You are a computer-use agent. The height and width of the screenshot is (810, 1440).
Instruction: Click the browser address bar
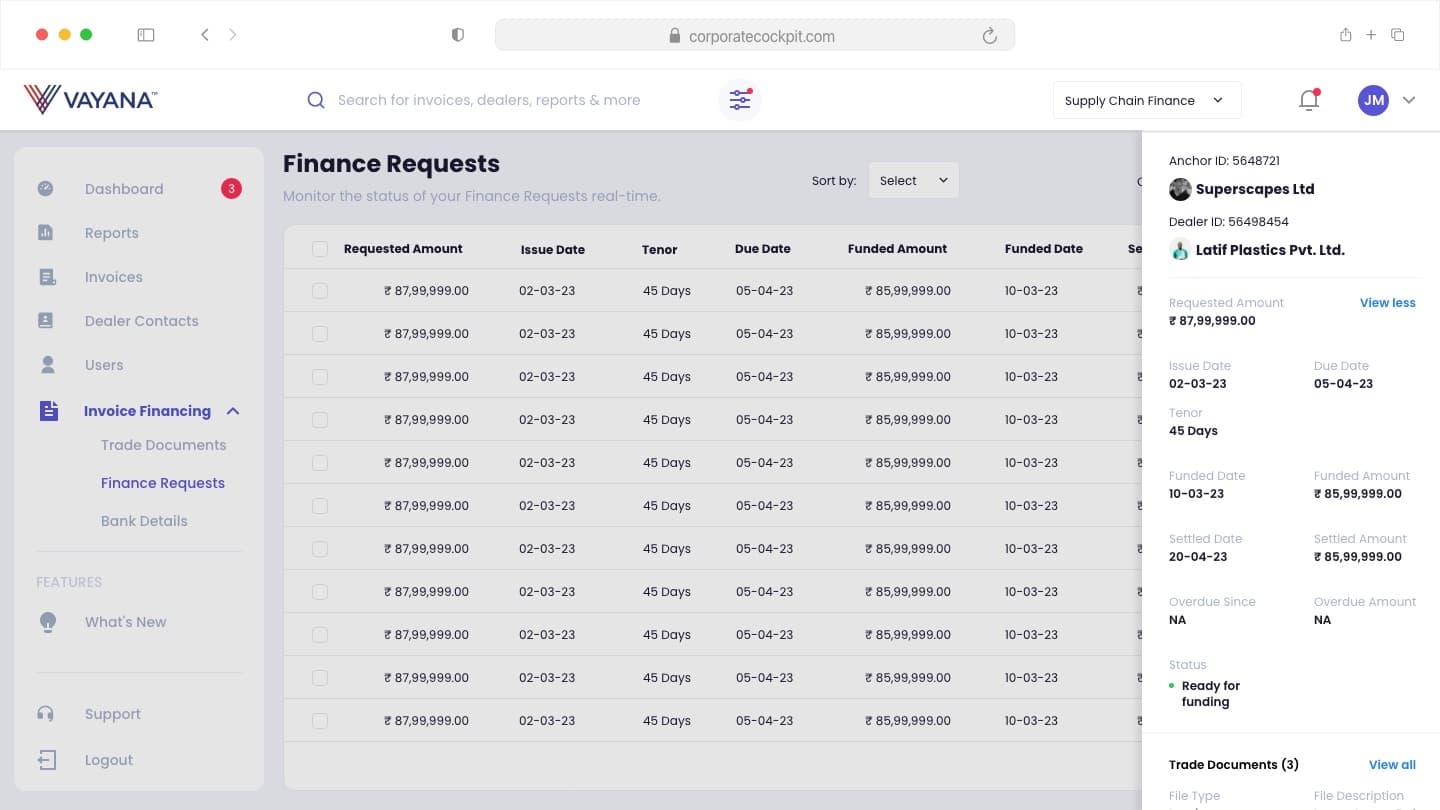[755, 36]
